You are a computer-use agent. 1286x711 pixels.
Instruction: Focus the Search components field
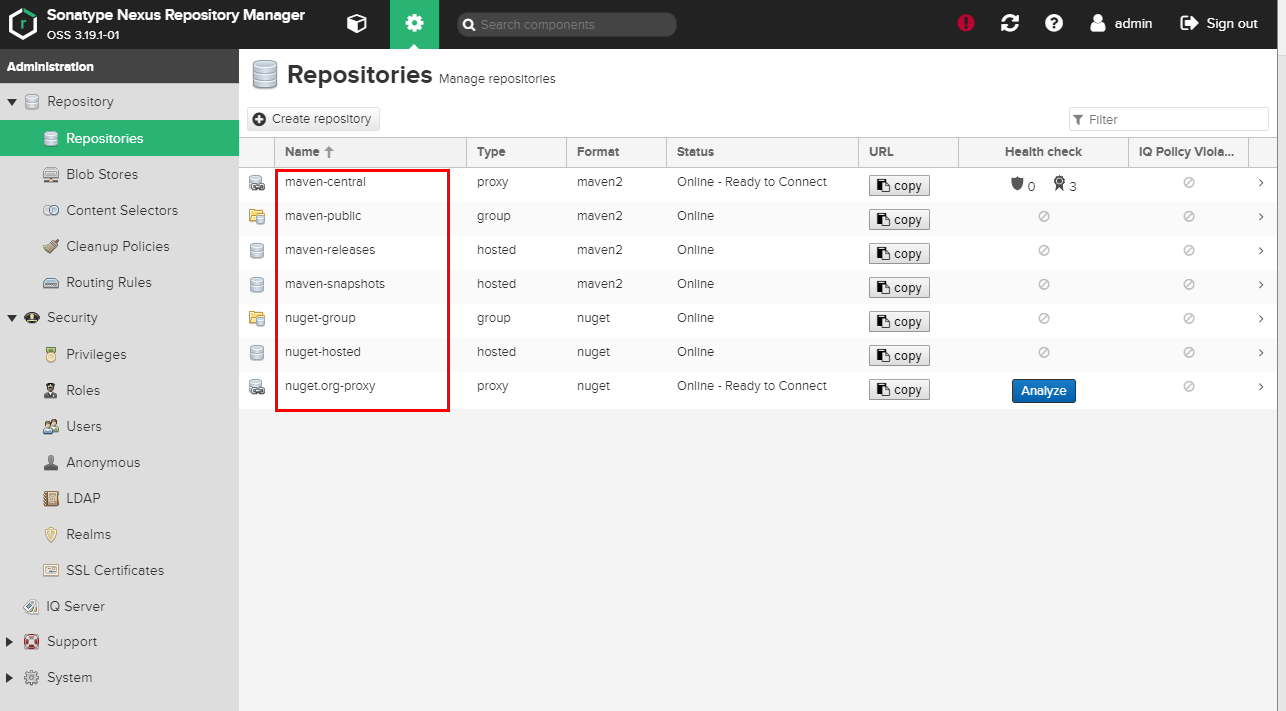coord(567,24)
